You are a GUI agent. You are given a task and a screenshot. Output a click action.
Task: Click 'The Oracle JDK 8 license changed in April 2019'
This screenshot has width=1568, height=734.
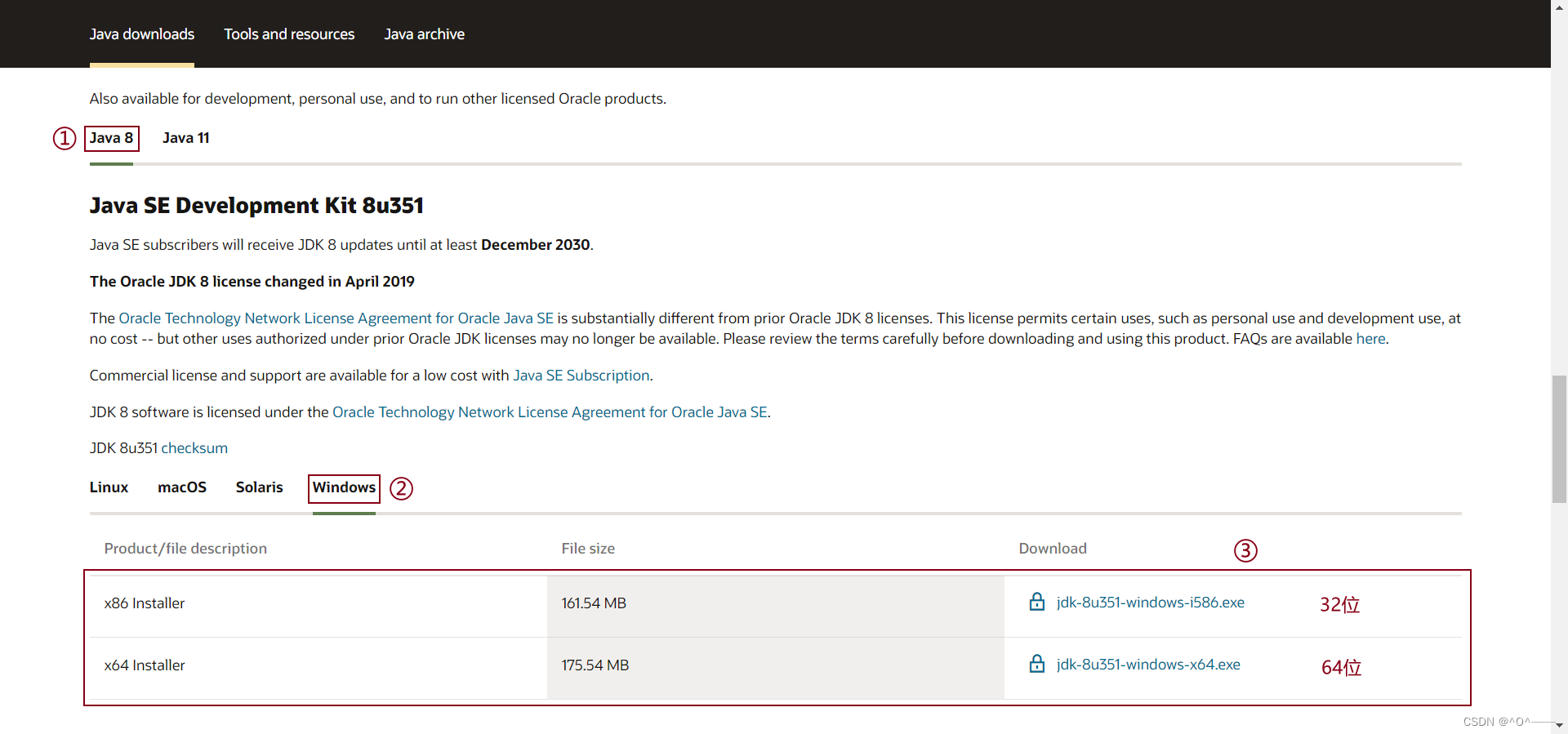(x=252, y=282)
